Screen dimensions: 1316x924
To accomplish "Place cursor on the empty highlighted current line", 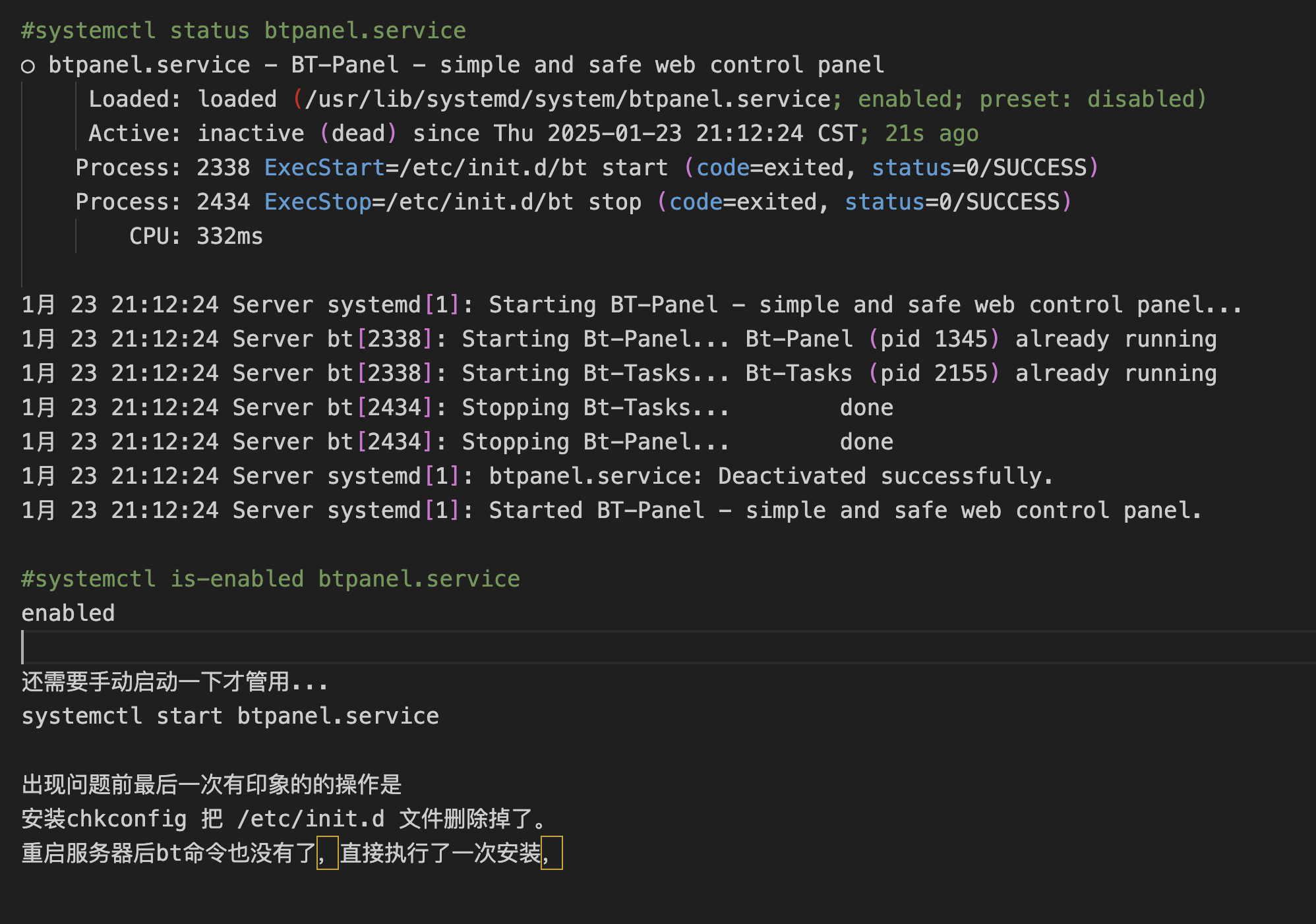I will click(x=669, y=647).
